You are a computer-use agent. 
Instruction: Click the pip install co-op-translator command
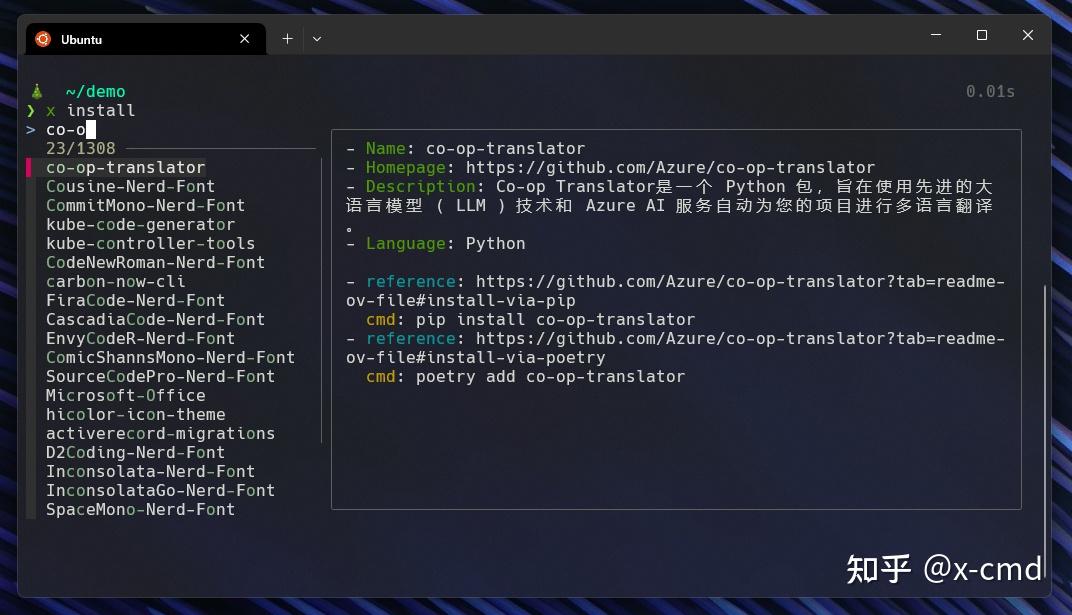point(555,320)
